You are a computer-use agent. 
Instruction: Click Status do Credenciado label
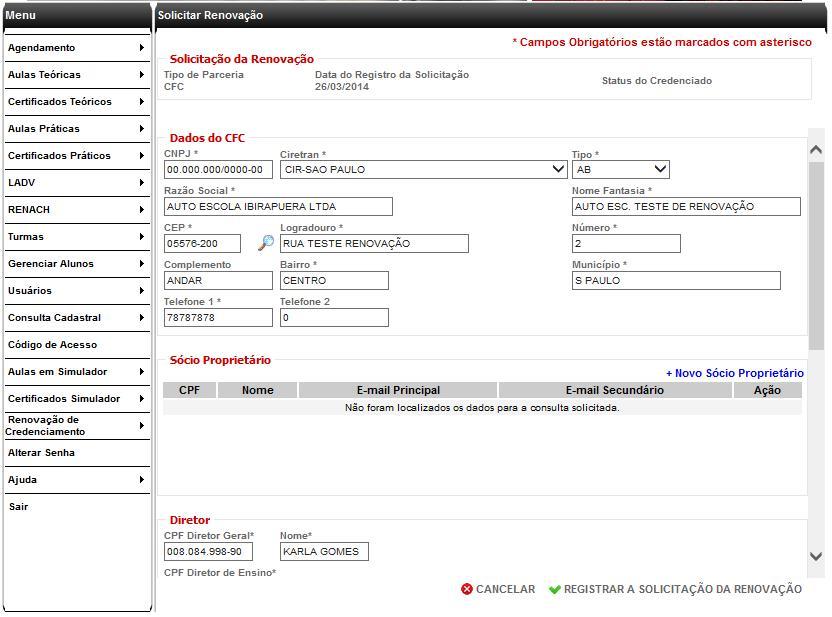click(x=657, y=81)
